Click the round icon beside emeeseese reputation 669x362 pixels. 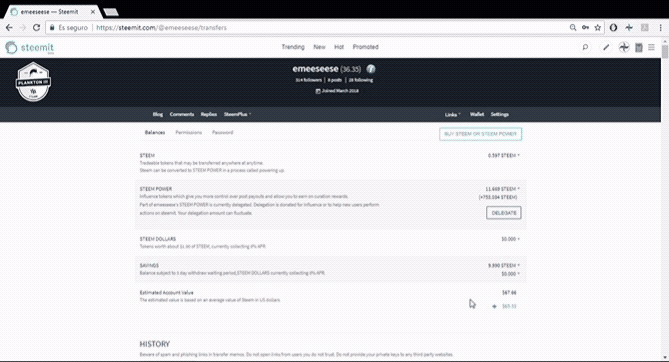371,69
